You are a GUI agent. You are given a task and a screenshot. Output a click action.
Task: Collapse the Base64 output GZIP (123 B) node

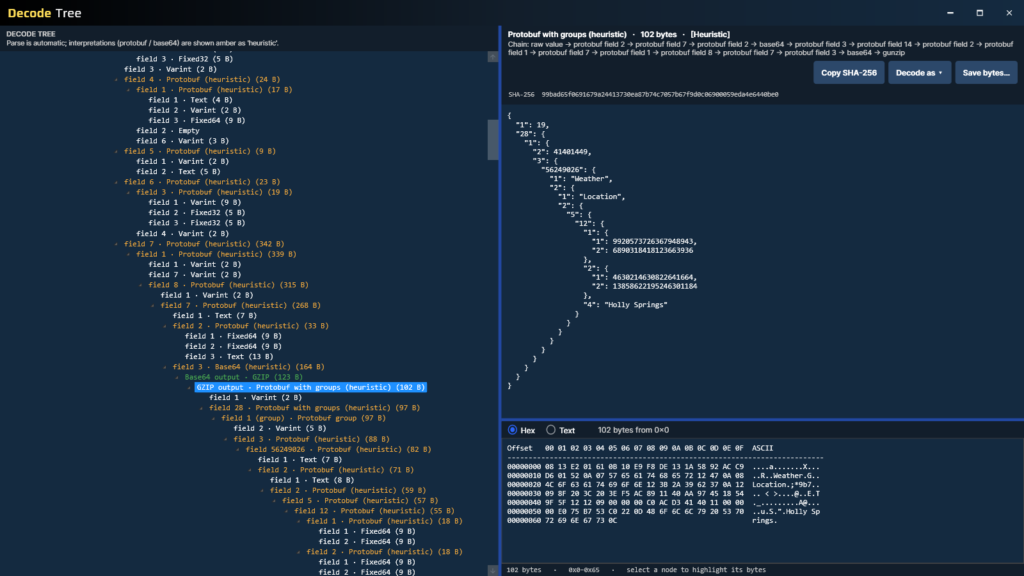178,377
